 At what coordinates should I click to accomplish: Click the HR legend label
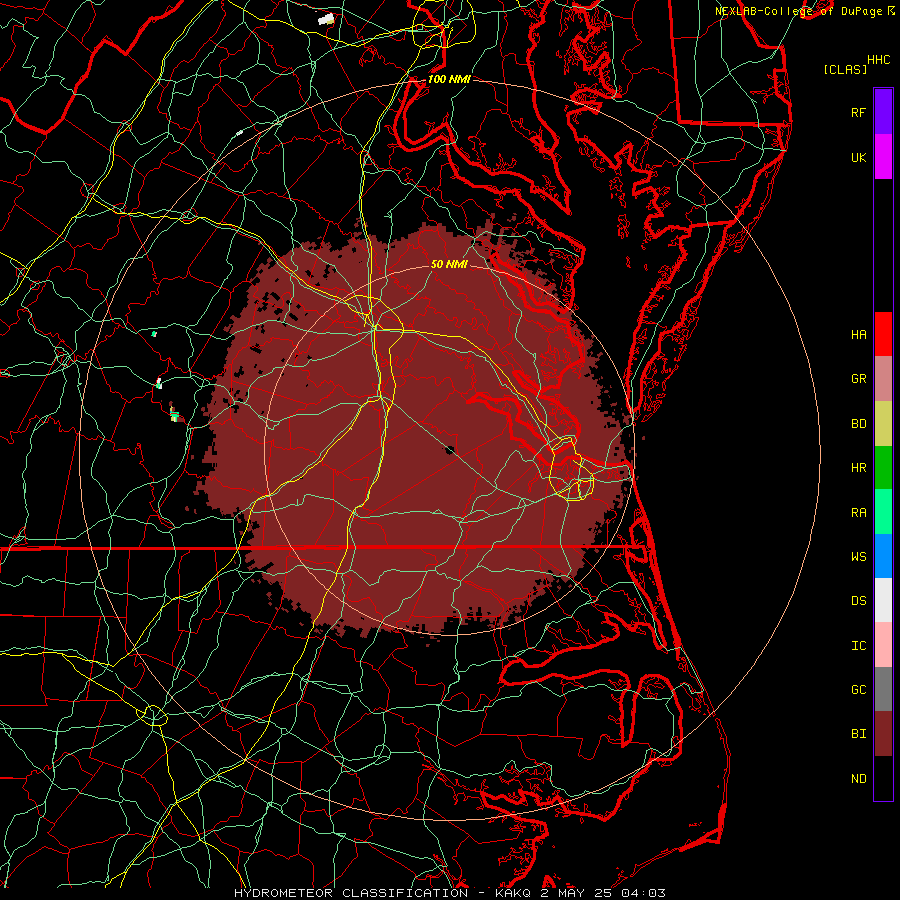(858, 468)
